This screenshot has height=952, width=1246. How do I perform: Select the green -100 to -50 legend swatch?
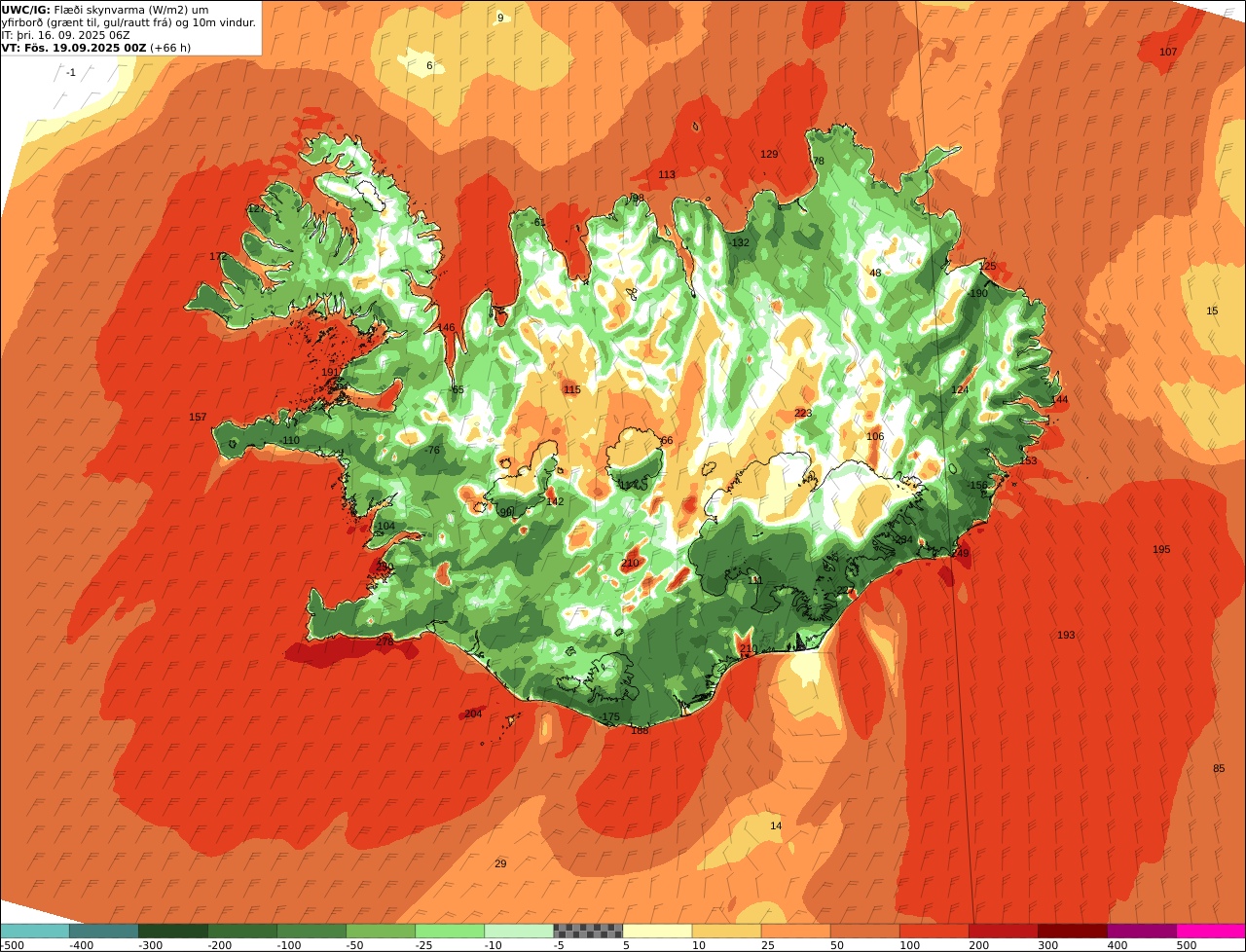tap(311, 931)
